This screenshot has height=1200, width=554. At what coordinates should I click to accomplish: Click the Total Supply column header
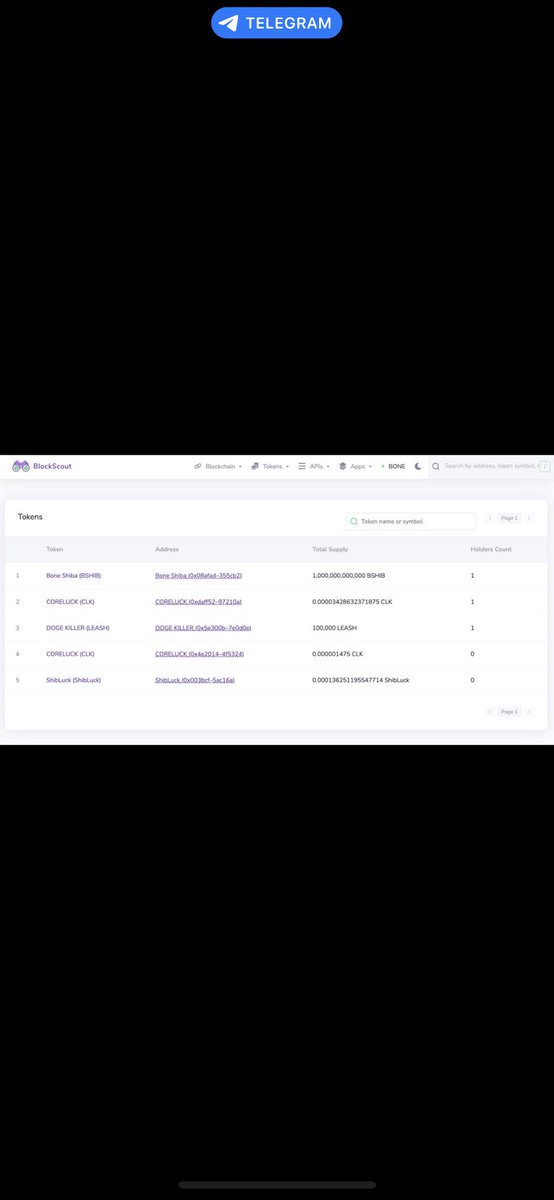click(x=331, y=549)
